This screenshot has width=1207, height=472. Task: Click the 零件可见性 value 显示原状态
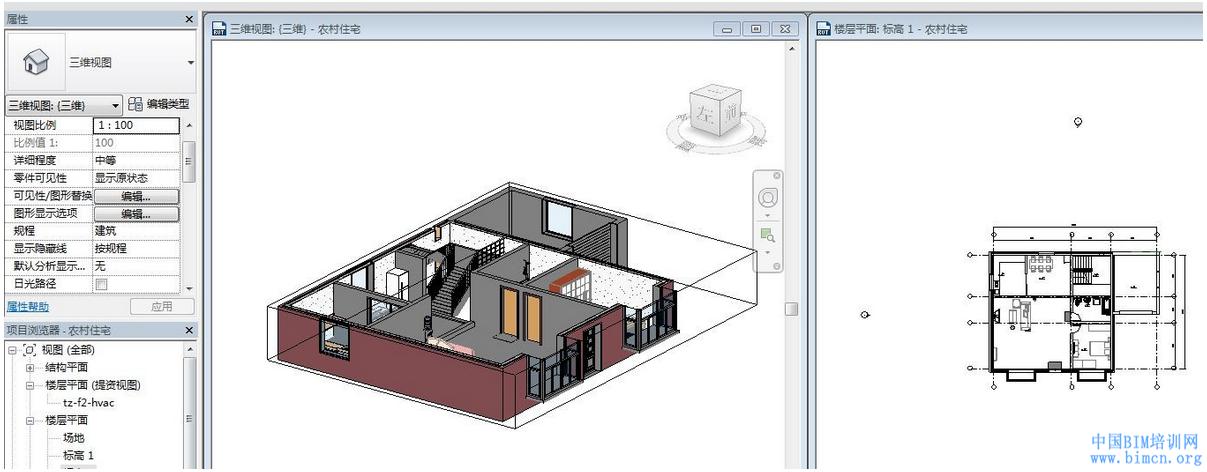pos(136,178)
